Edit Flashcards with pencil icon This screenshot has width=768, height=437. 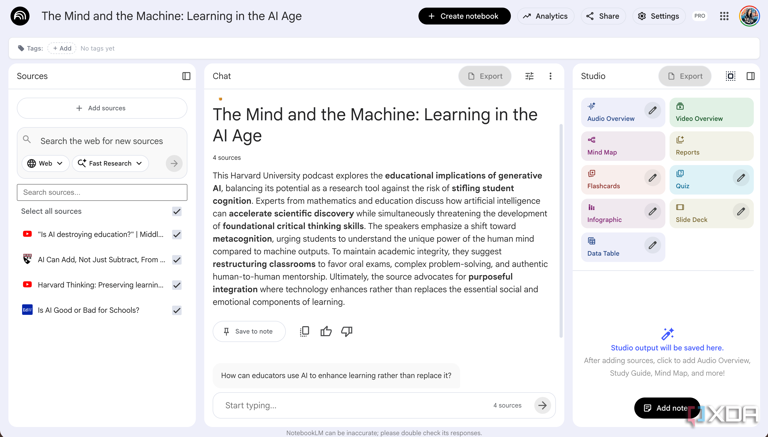point(652,178)
